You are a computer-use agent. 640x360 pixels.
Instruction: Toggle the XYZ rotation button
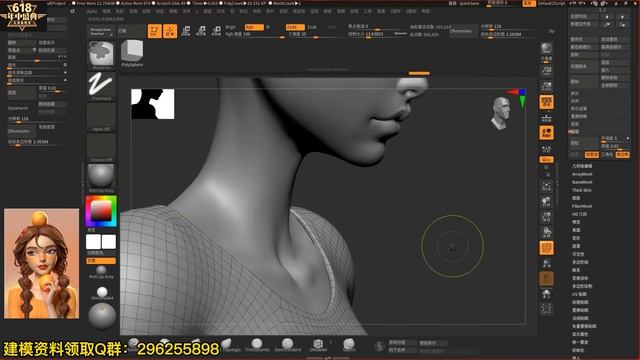click(x=546, y=159)
